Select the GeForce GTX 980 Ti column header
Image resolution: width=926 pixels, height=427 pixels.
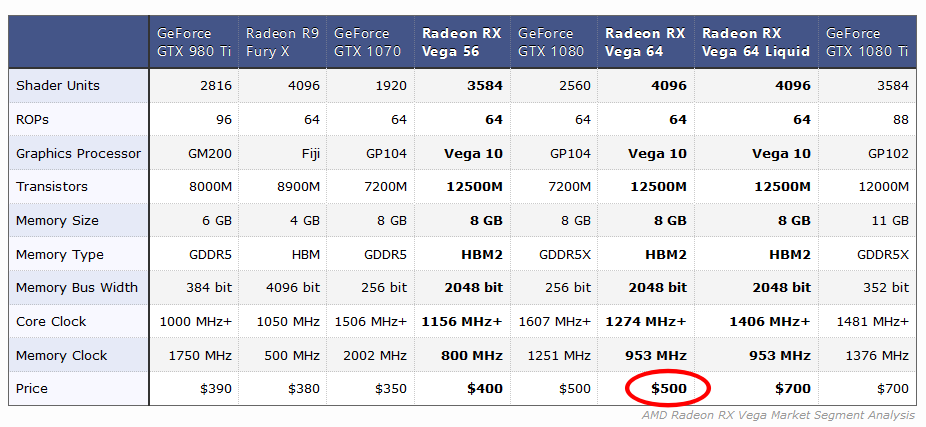[x=194, y=43]
